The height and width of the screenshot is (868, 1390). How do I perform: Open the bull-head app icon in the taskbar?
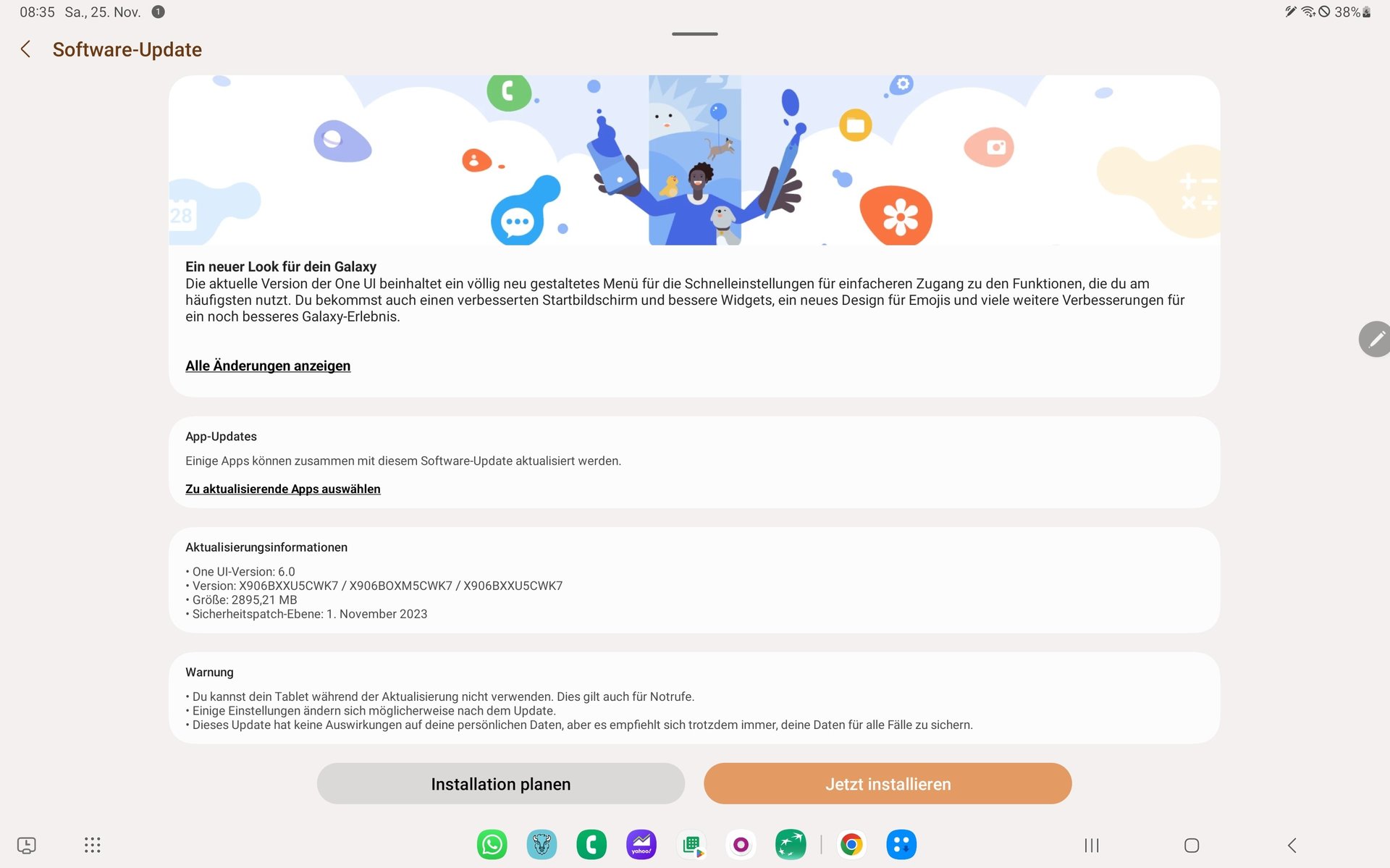coord(542,844)
